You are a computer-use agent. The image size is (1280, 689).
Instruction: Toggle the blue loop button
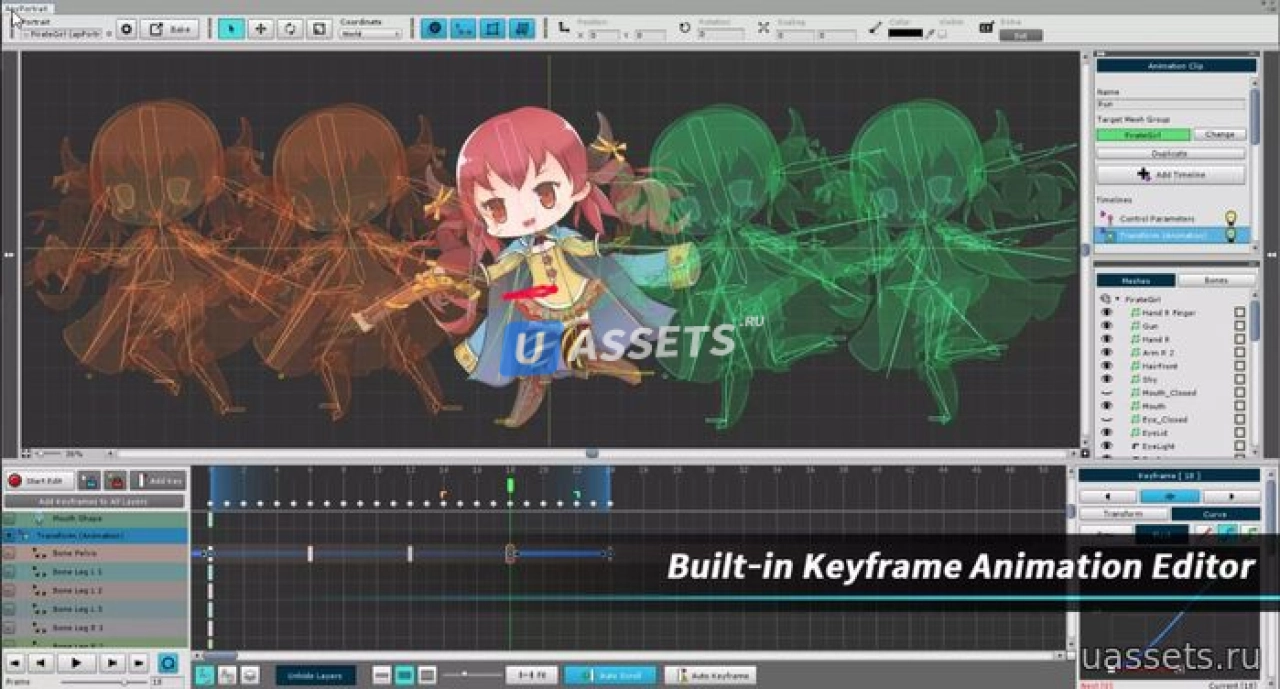(169, 662)
